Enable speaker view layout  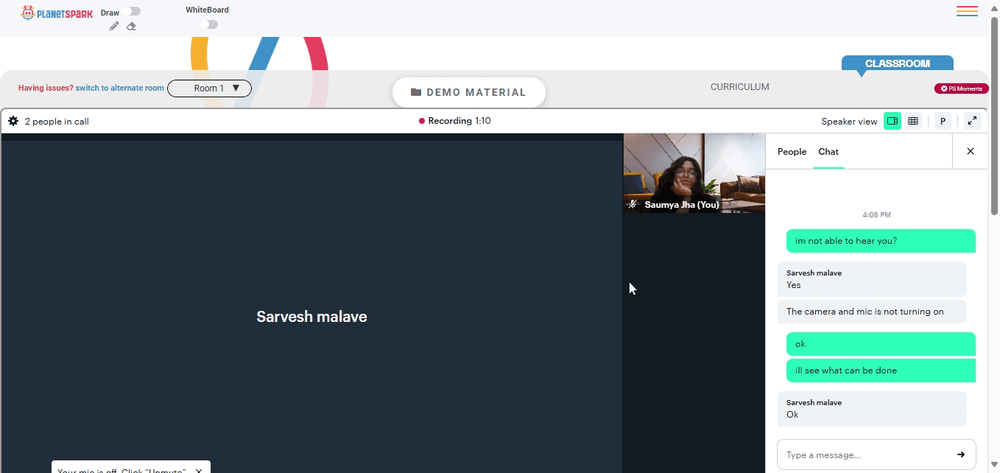892,121
